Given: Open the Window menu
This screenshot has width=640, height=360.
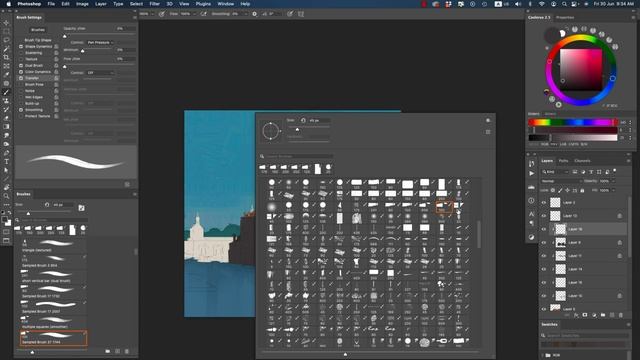Looking at the screenshot, I should click(225, 4).
